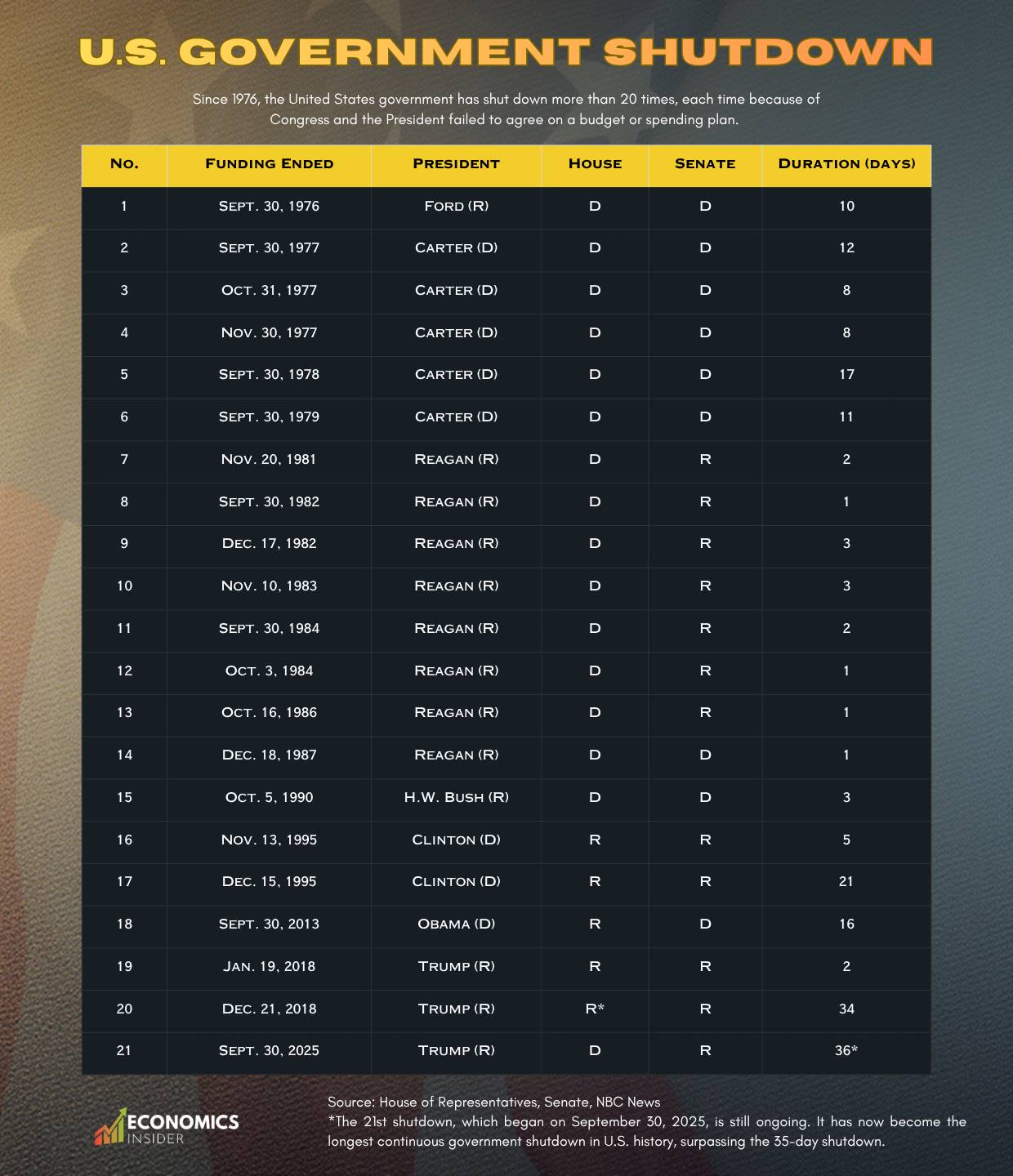The width and height of the screenshot is (1013, 1176).
Task: Click the House column header
Action: point(595,164)
